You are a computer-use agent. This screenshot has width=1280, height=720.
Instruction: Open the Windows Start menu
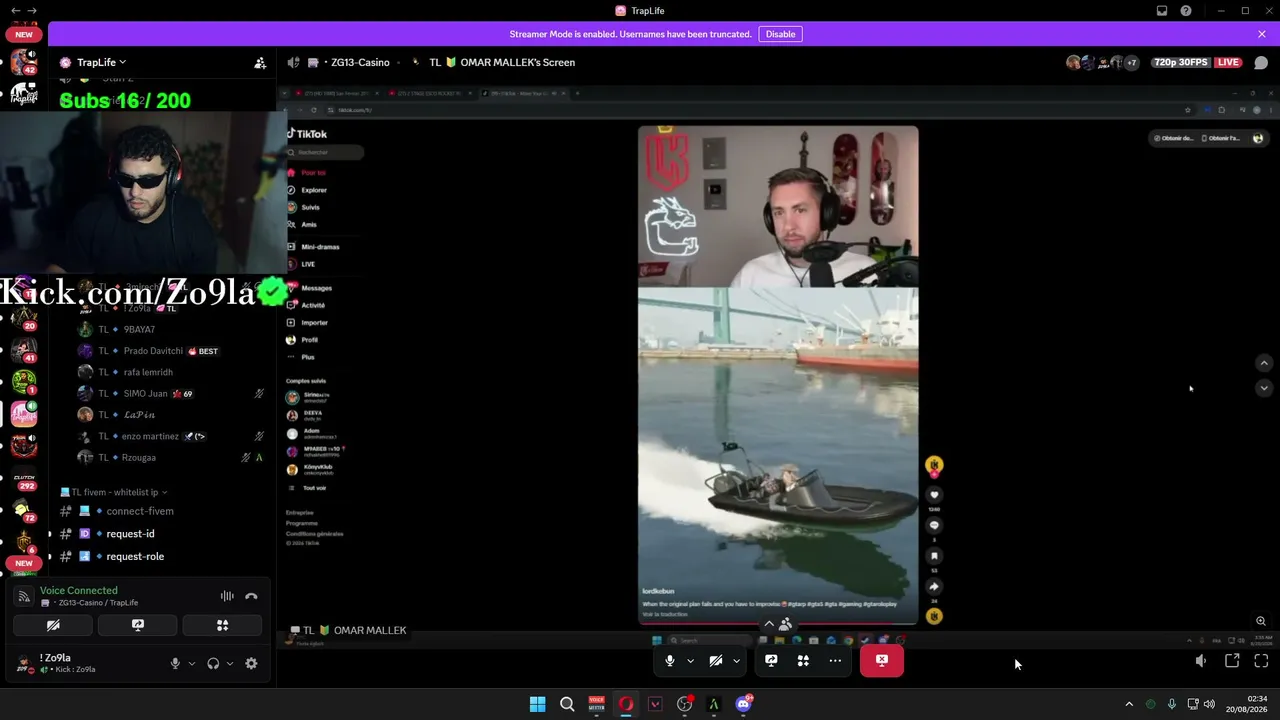pyautogui.click(x=537, y=704)
